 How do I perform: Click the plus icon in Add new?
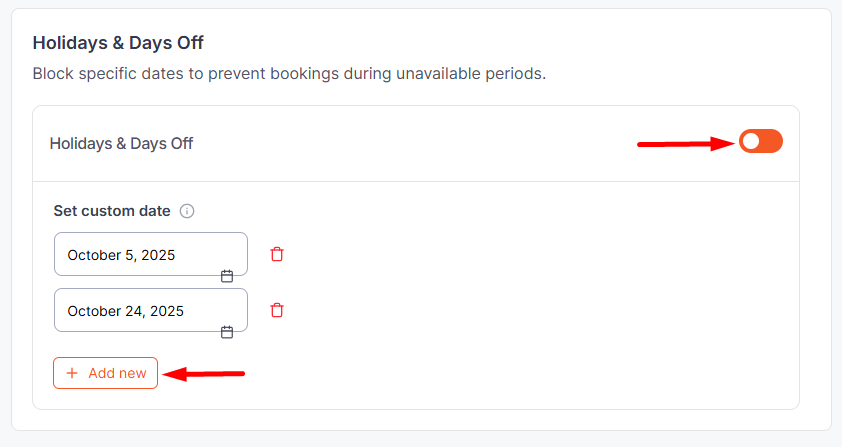[72, 373]
